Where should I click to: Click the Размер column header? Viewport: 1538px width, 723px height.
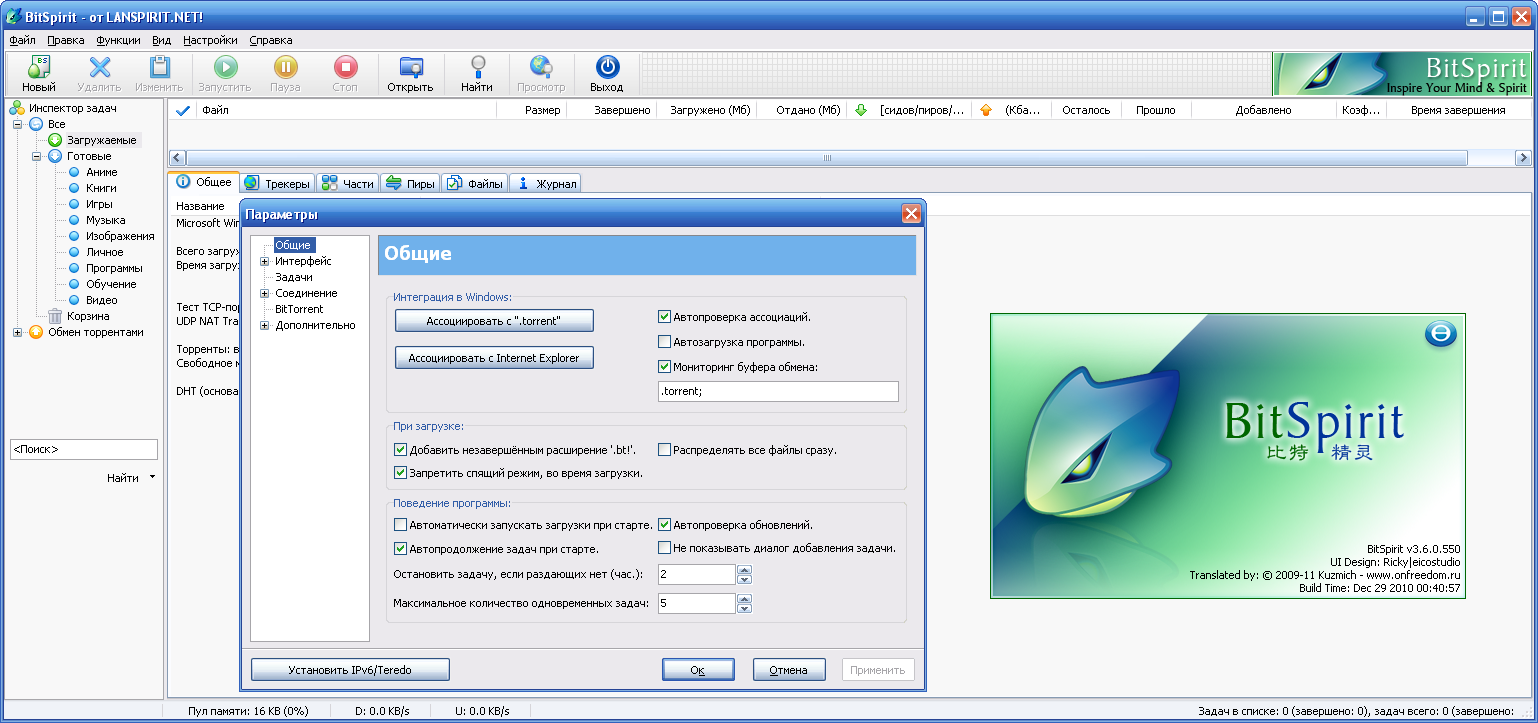click(x=532, y=110)
